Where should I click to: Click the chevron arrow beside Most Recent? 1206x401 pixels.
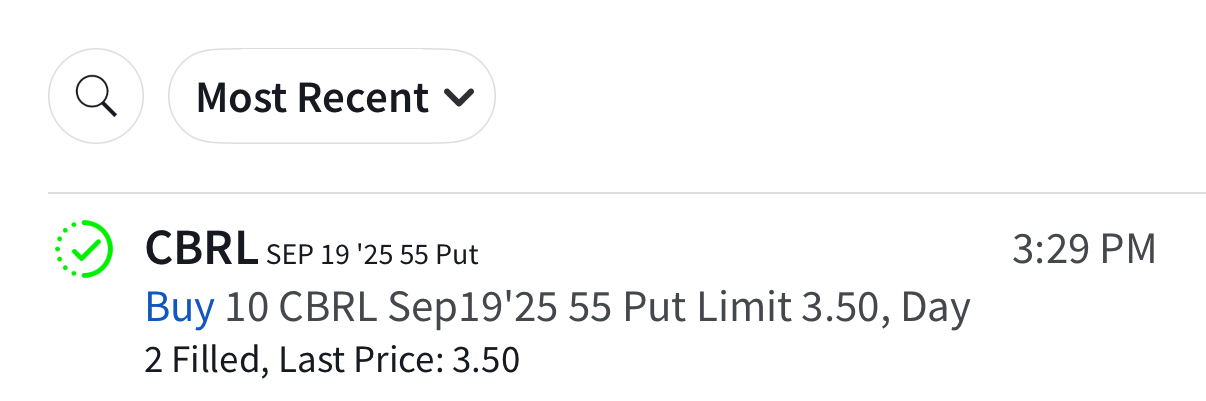pyautogui.click(x=458, y=98)
